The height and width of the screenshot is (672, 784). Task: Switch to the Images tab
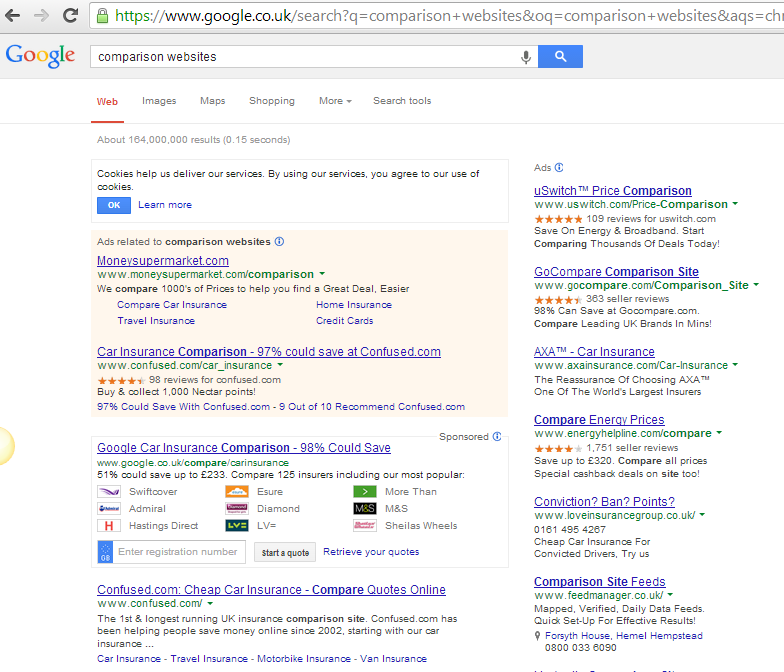(159, 101)
